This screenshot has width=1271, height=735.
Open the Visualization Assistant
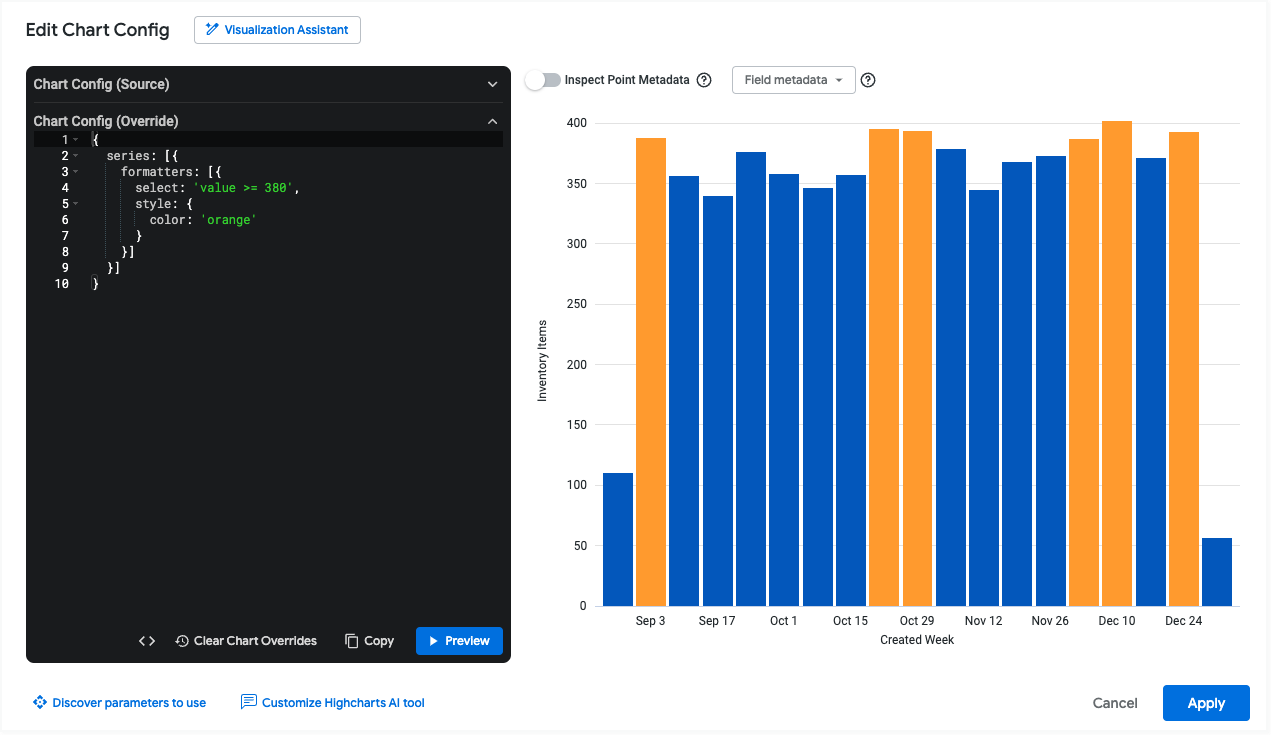[277, 30]
